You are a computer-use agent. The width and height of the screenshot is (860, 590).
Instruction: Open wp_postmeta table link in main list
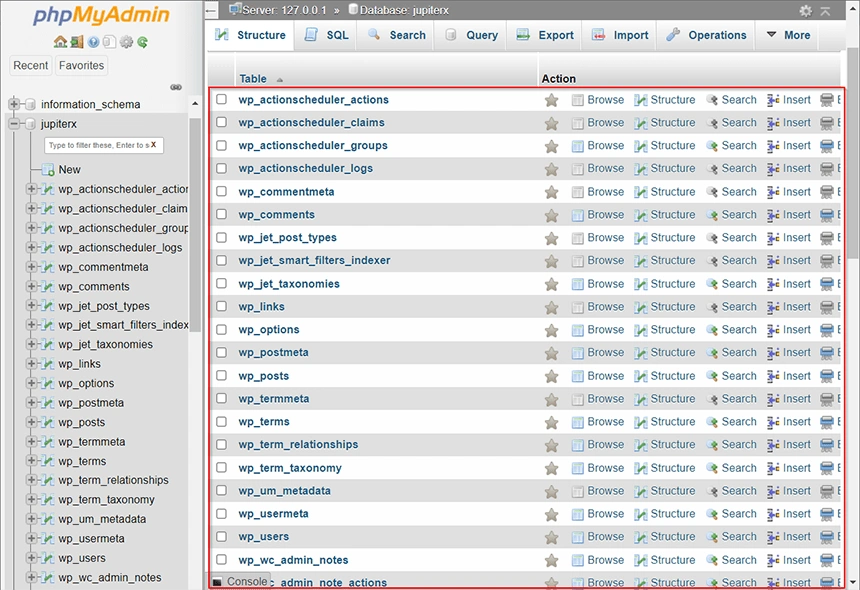coord(273,353)
